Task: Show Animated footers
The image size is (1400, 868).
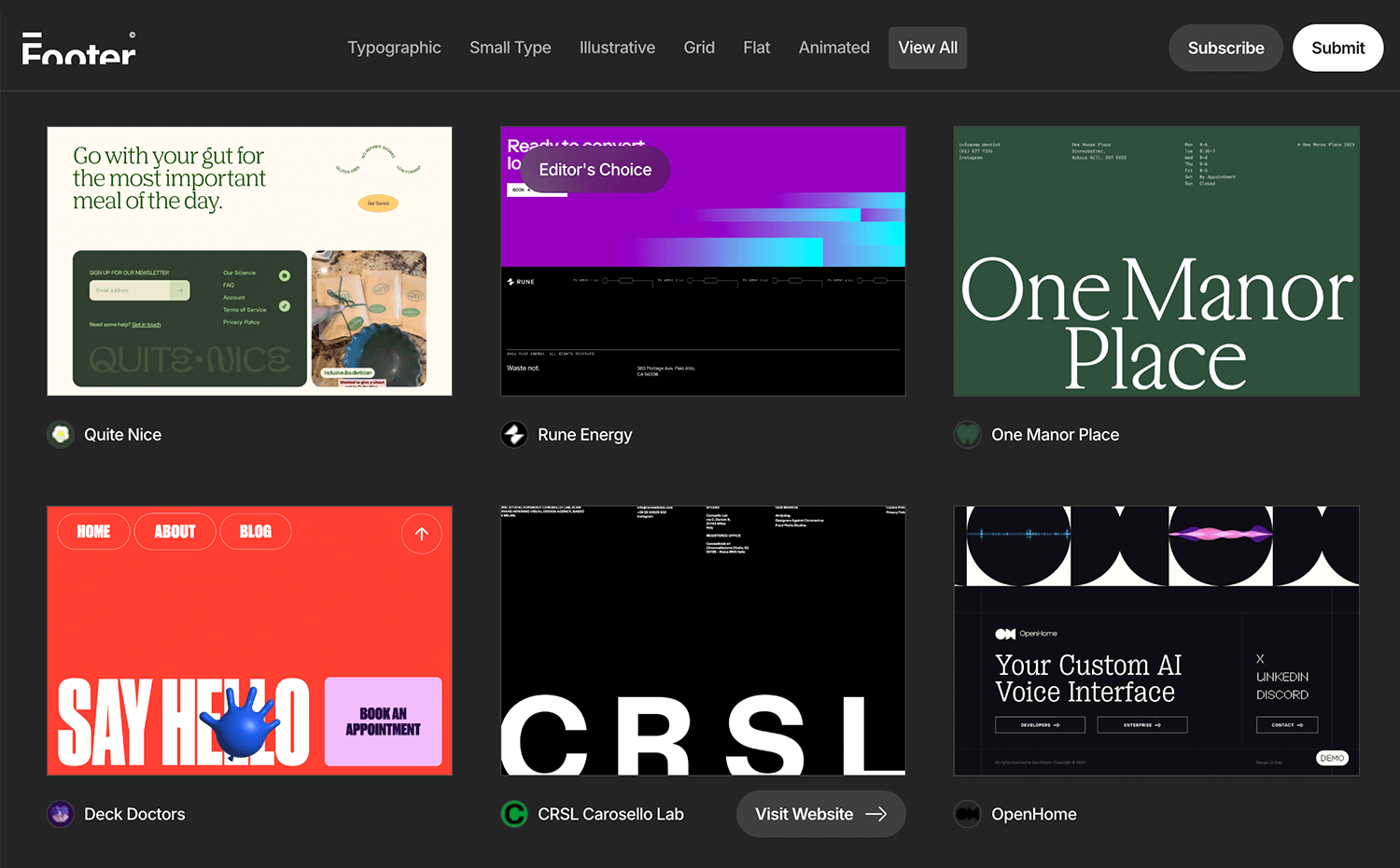Action: (834, 48)
